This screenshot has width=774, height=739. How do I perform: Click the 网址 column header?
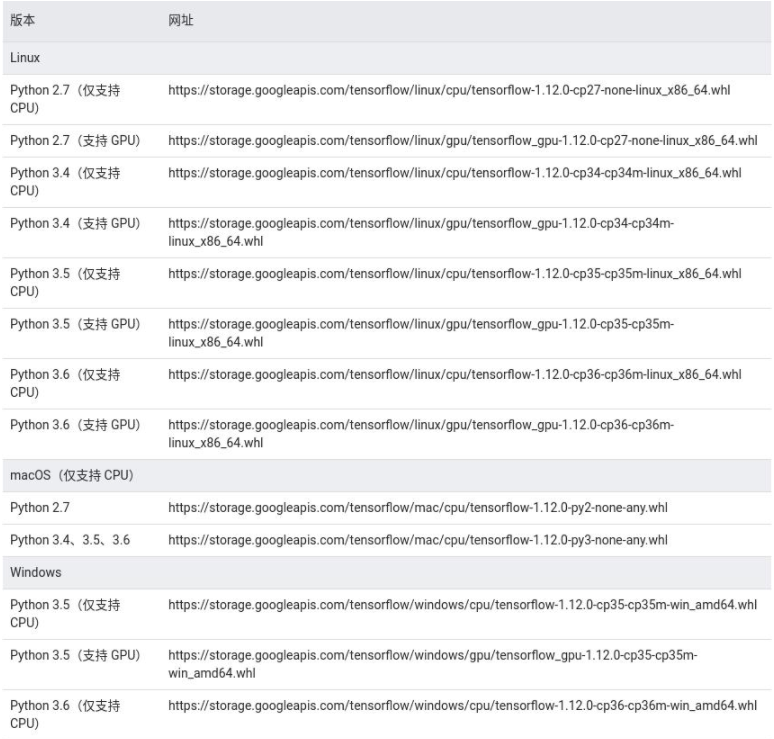tap(181, 20)
